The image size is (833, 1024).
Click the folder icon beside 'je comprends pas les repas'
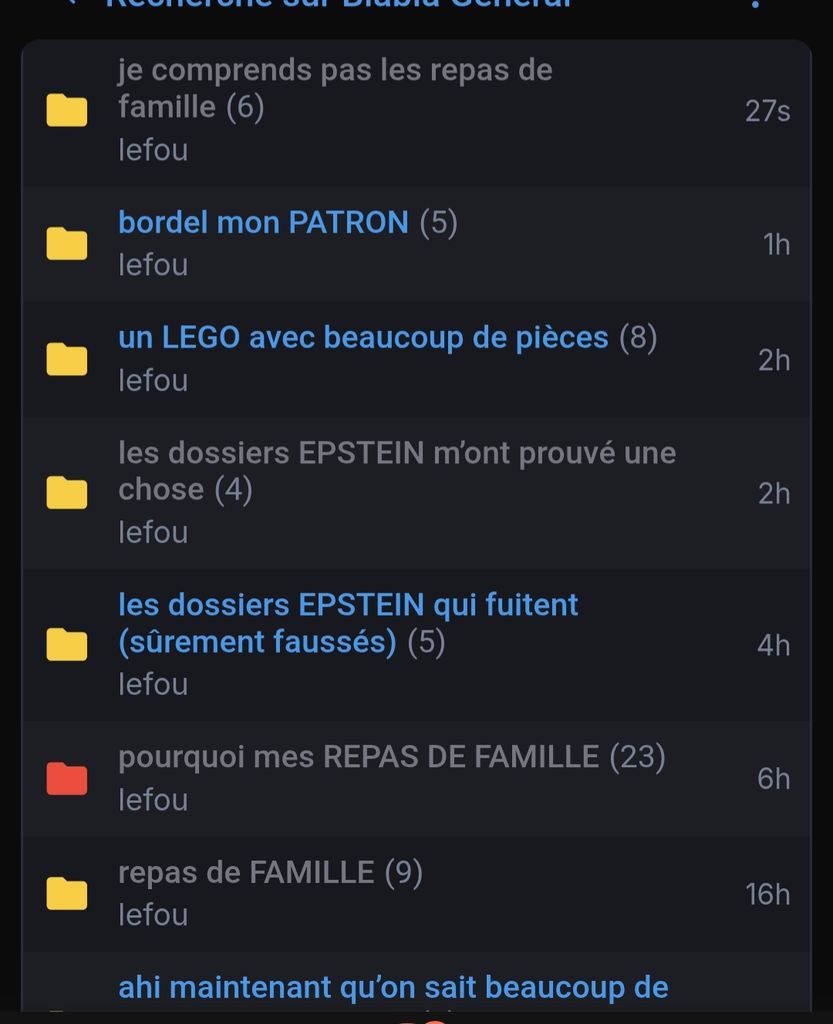pos(67,110)
